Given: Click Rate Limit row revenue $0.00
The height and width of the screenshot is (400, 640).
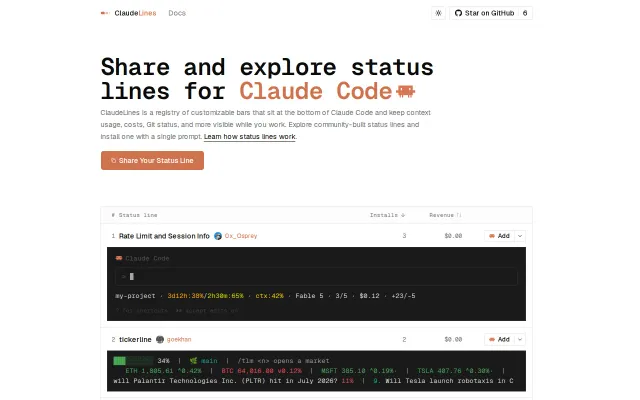Looking at the screenshot, I should click(453, 236).
